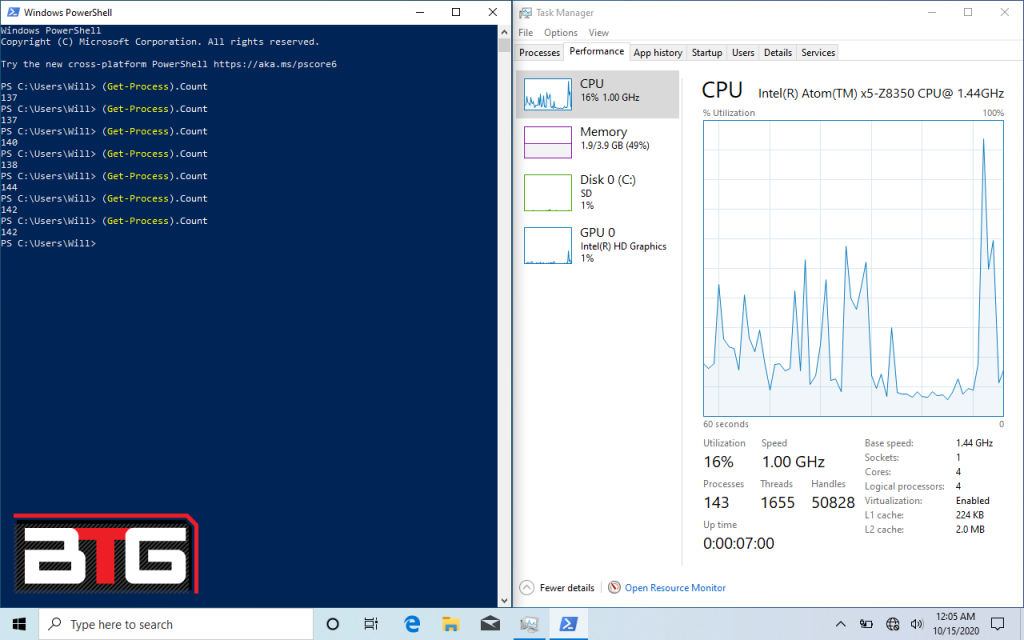Screen dimensions: 1024x640
Task: Click the aka.ms/pscore6 URL text
Action: click(275, 64)
